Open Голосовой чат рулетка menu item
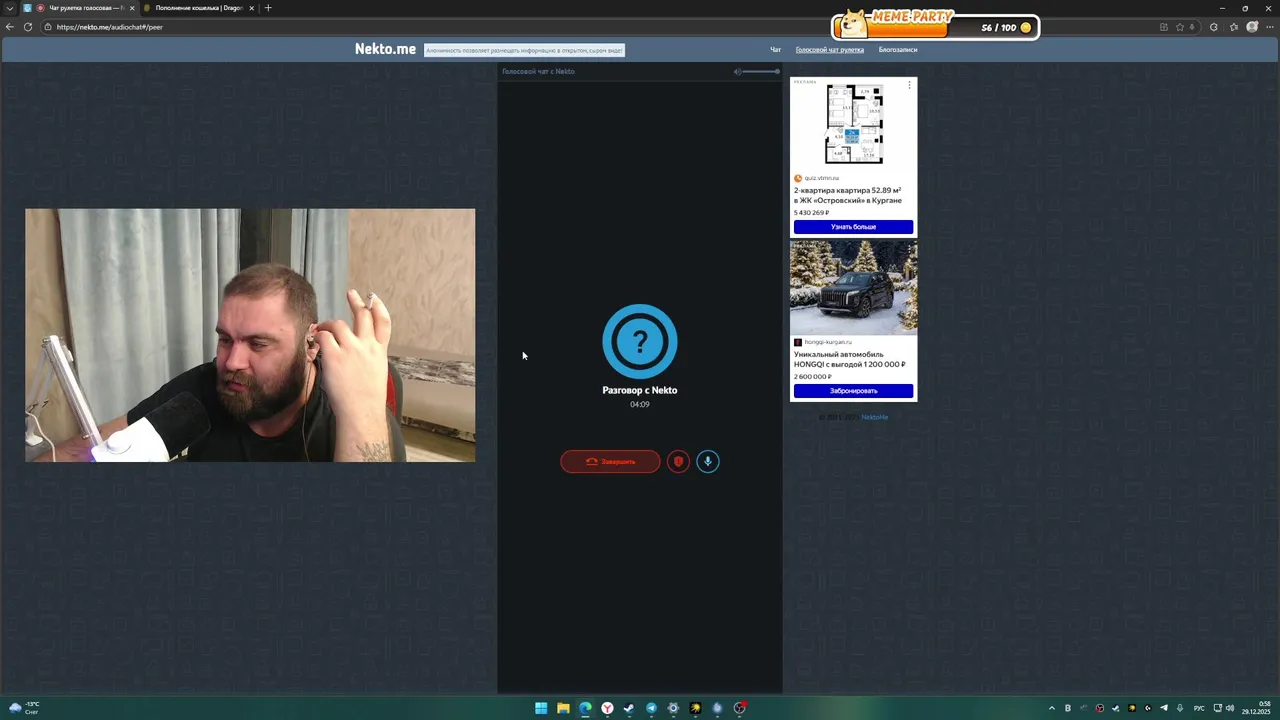This screenshot has width=1280, height=720. point(829,49)
